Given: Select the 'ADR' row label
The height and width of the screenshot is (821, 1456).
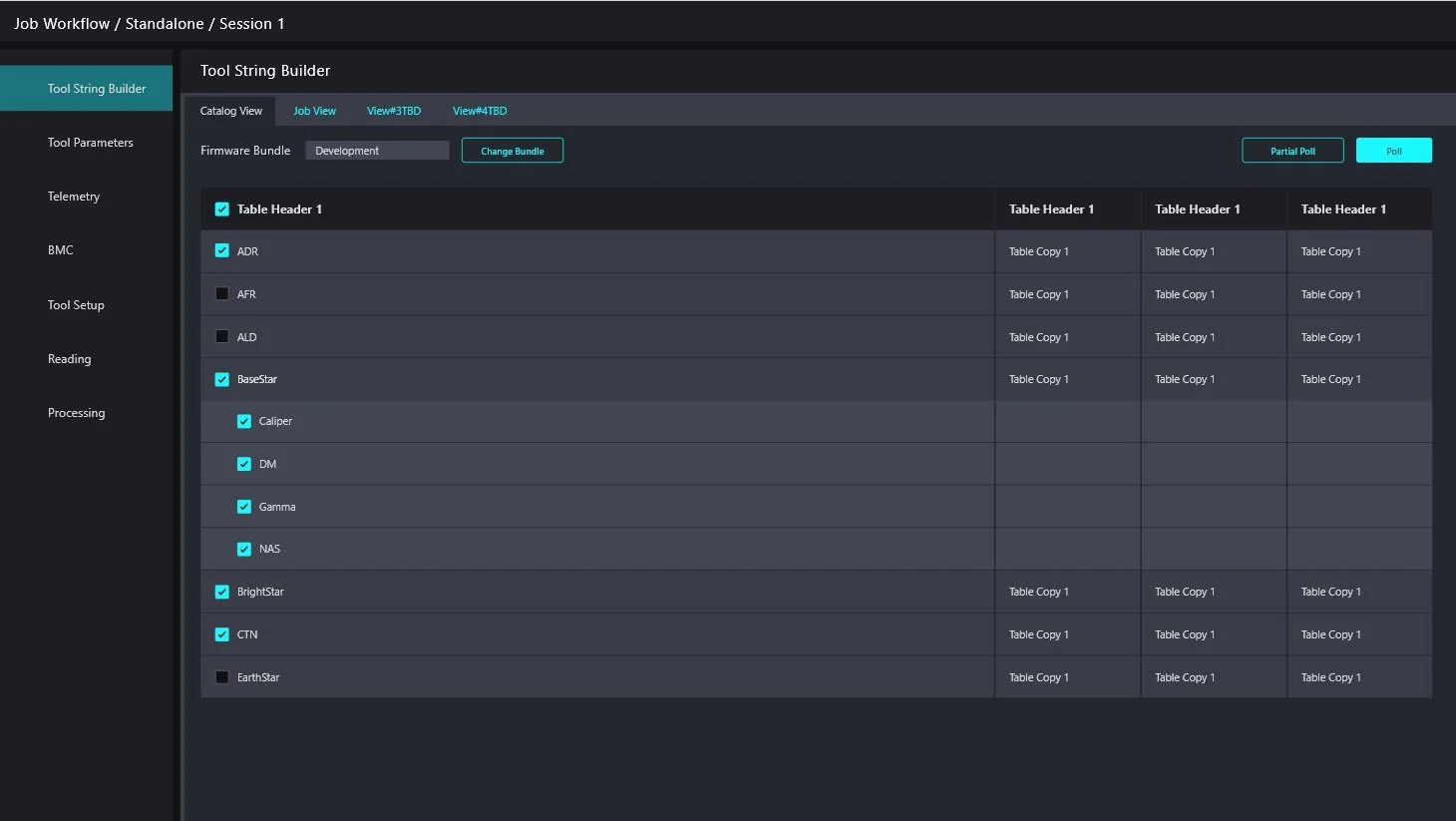Looking at the screenshot, I should click(247, 251).
